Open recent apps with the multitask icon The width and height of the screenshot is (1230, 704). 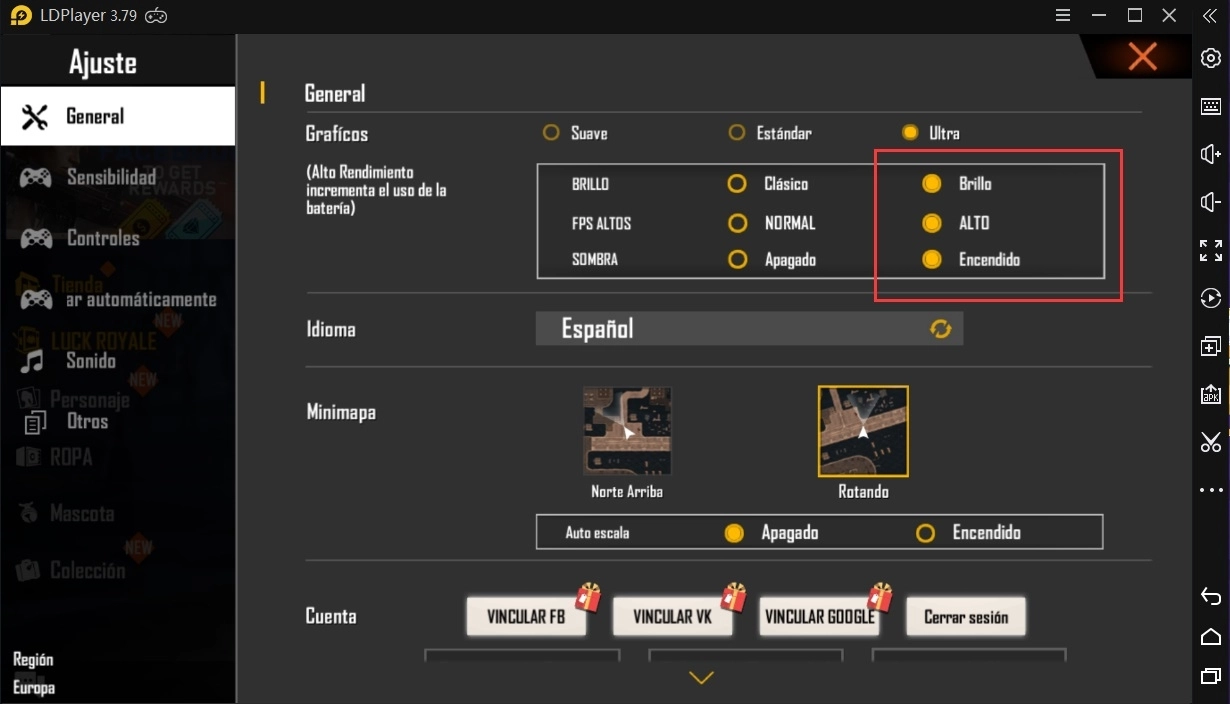click(x=1210, y=675)
